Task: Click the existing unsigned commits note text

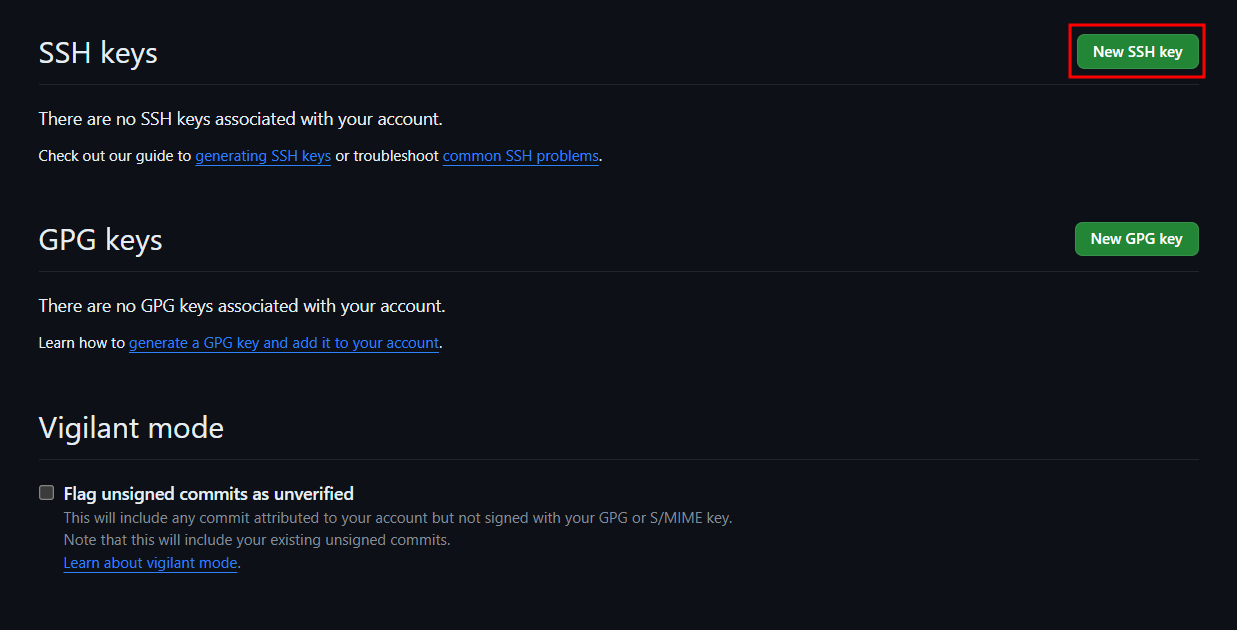Action: tap(257, 540)
